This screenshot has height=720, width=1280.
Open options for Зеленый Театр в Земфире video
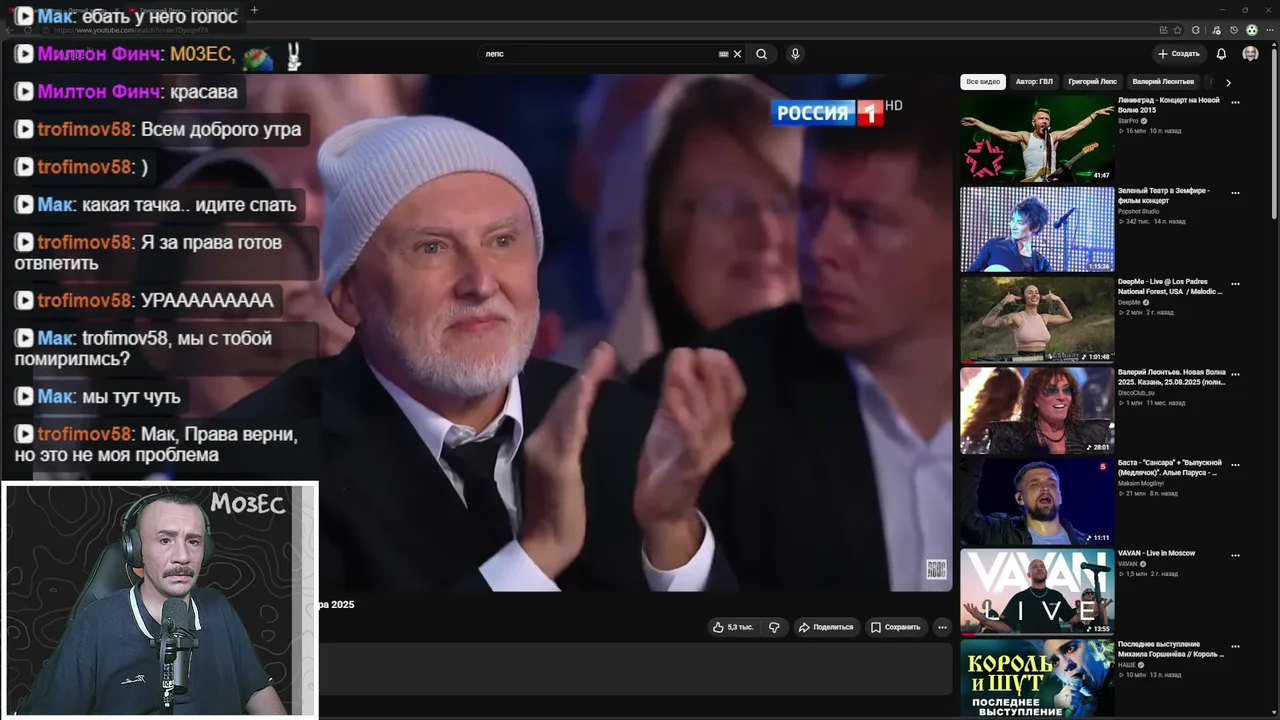coord(1235,193)
